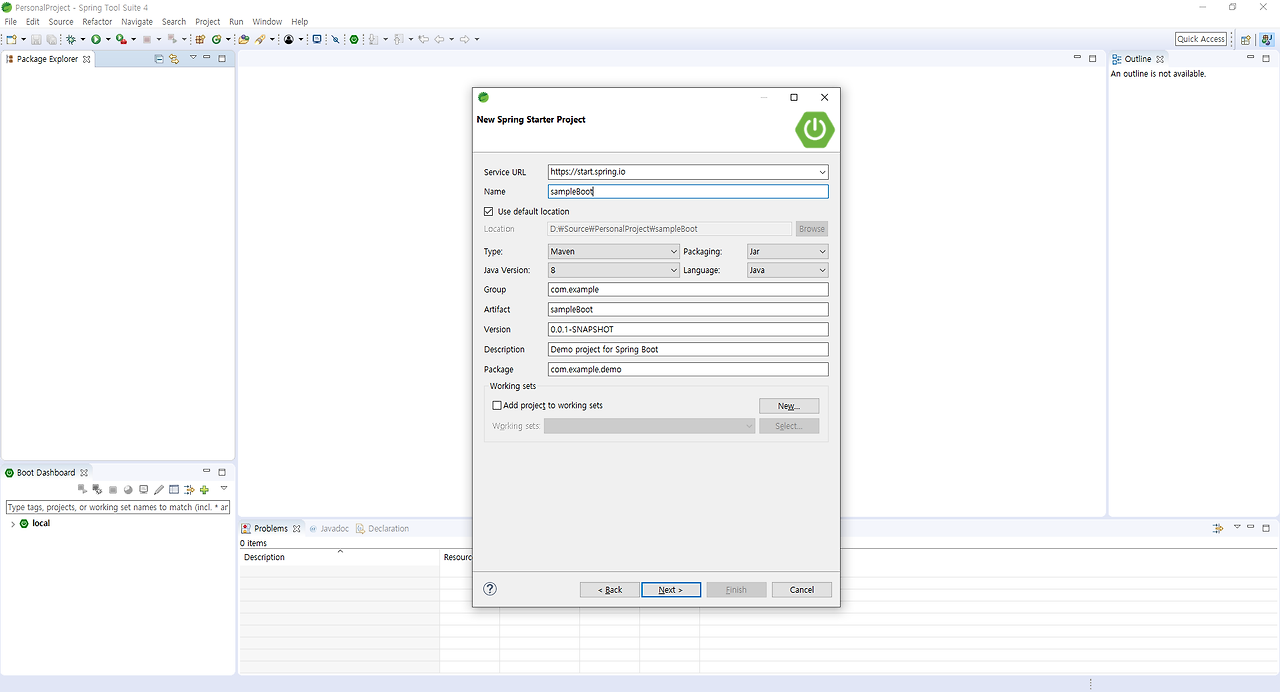The height and width of the screenshot is (692, 1280).
Task: Click the Back button in dialog
Action: (x=609, y=590)
